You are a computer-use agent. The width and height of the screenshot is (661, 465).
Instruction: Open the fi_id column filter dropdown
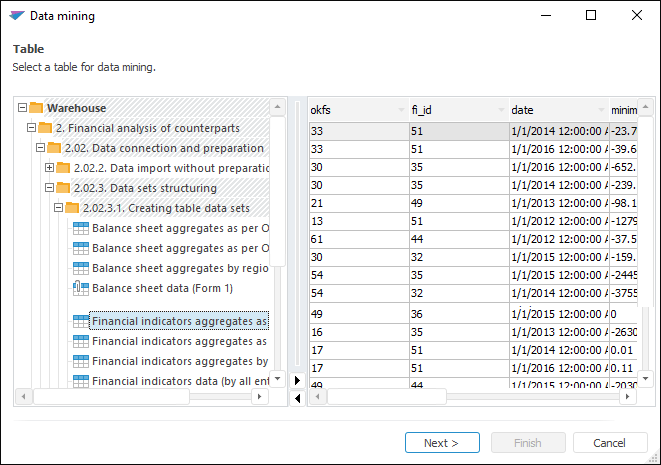(500, 110)
